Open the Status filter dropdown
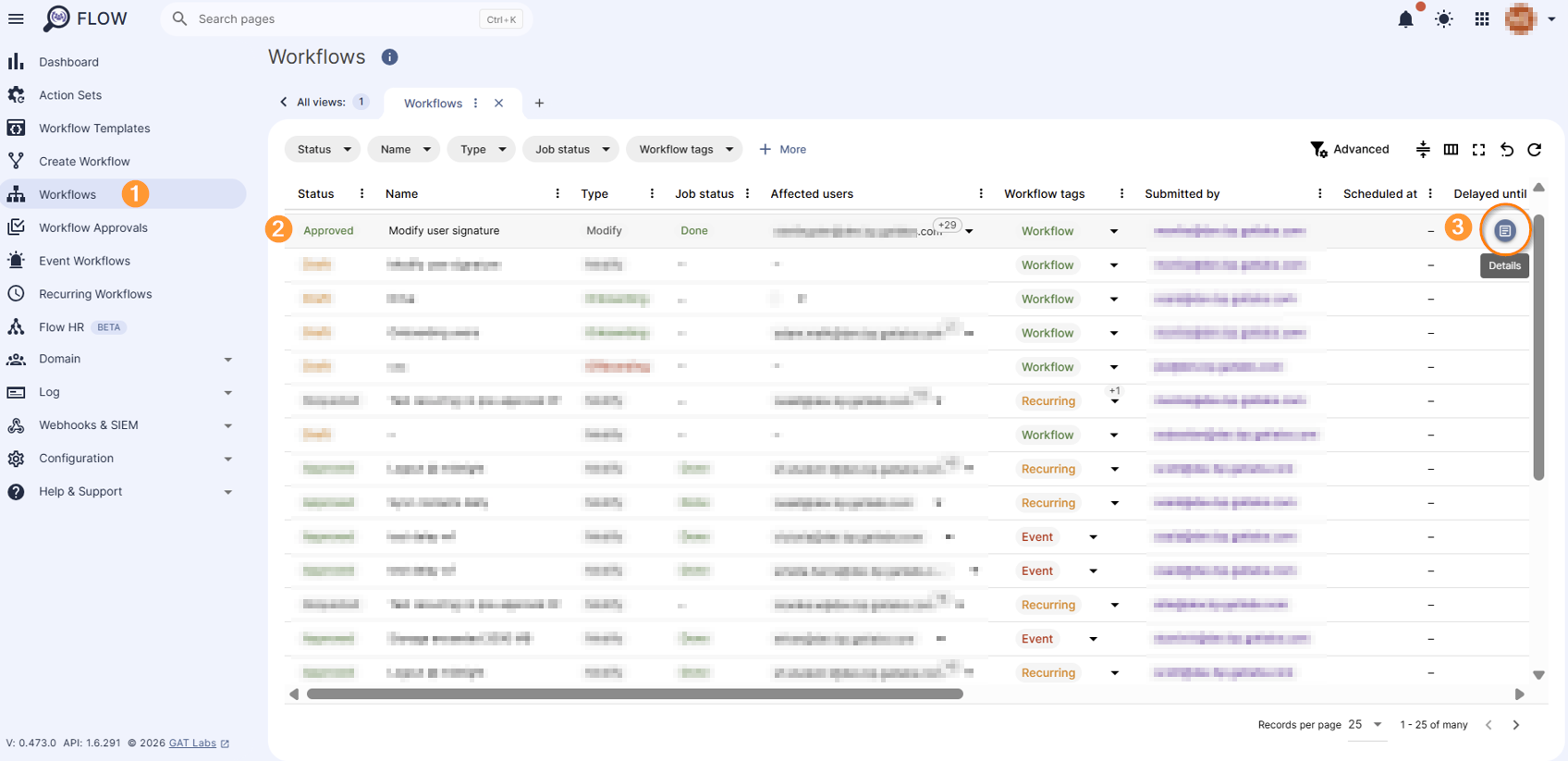 point(323,149)
